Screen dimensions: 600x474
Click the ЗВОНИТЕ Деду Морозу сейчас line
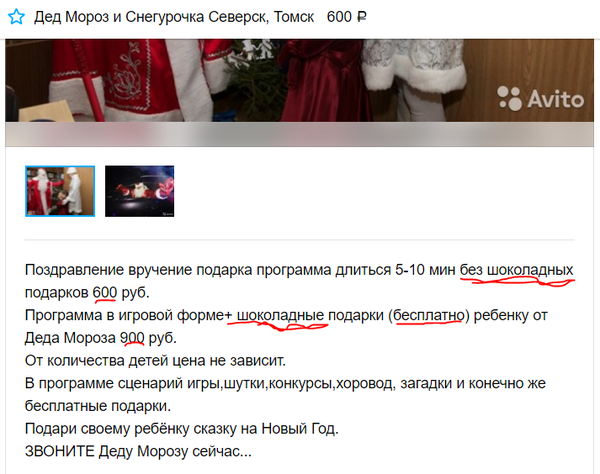[x=138, y=451]
